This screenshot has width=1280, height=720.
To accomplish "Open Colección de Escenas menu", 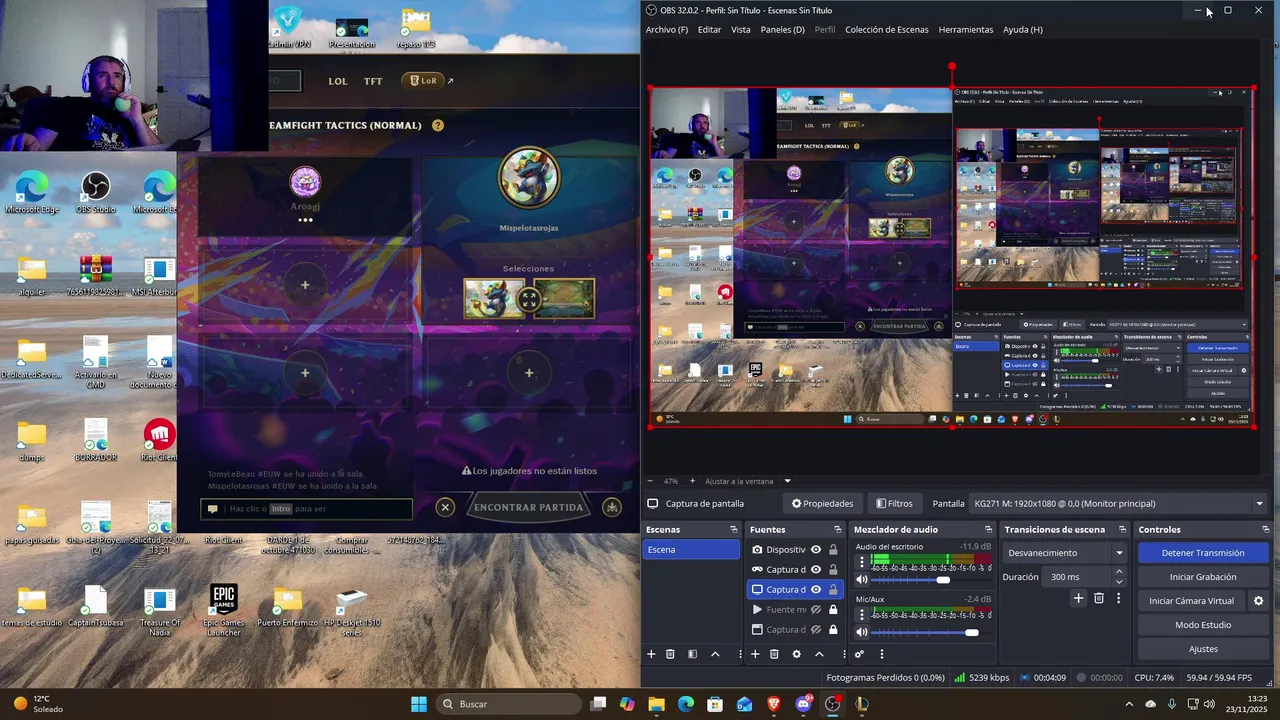I will (887, 30).
